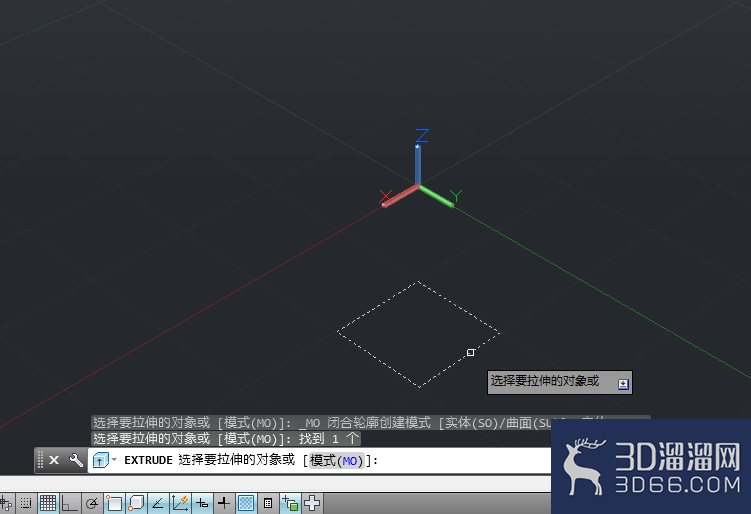The width and height of the screenshot is (751, 514).
Task: Select the dashed rectangle outline
Action: coord(458,360)
